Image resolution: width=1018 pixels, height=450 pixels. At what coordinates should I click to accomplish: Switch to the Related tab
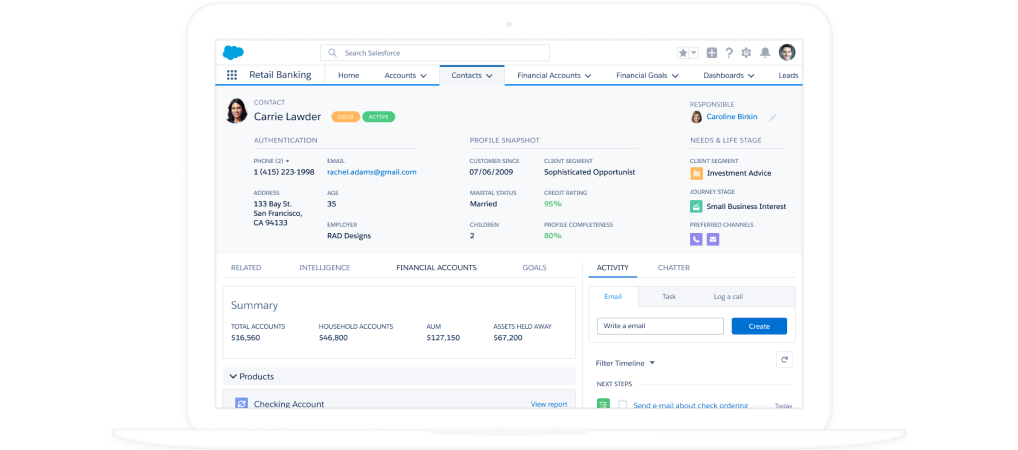(246, 268)
